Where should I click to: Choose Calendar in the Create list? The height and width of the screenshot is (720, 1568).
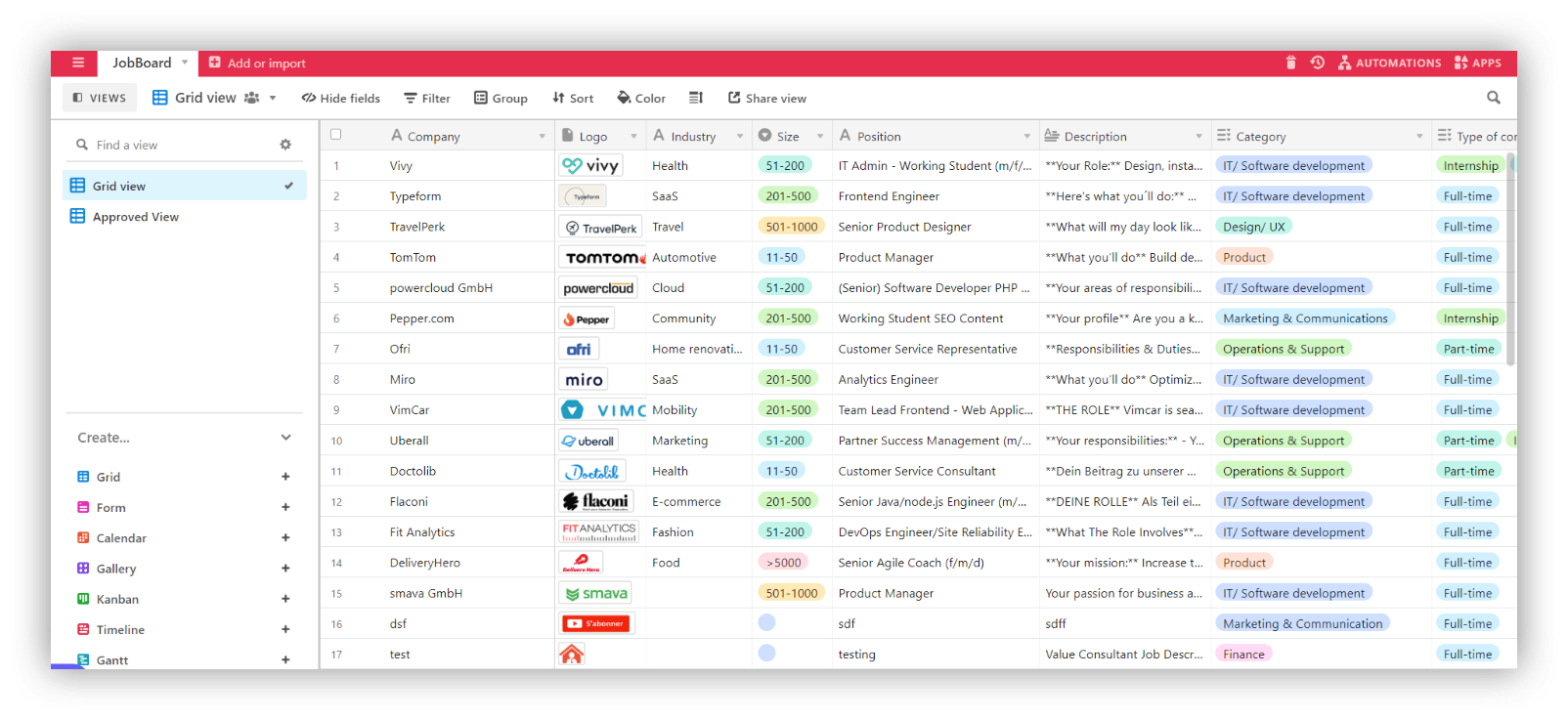click(121, 537)
